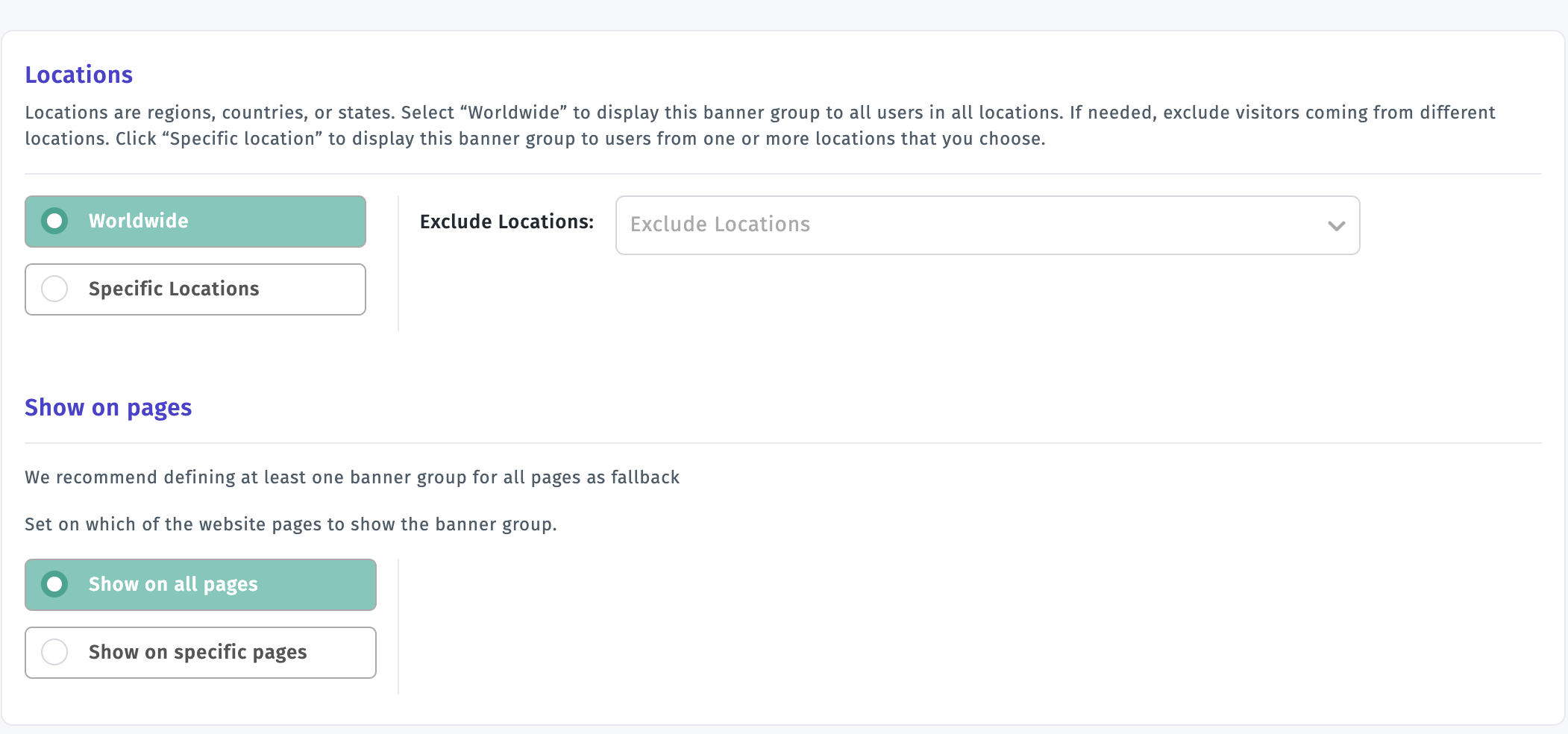This screenshot has width=1568, height=734.
Task: Click the Specific Locations option text
Action: click(174, 289)
